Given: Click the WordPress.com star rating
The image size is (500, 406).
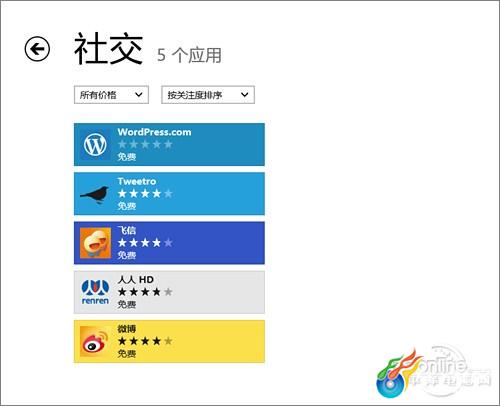Looking at the screenshot, I should point(145,144).
